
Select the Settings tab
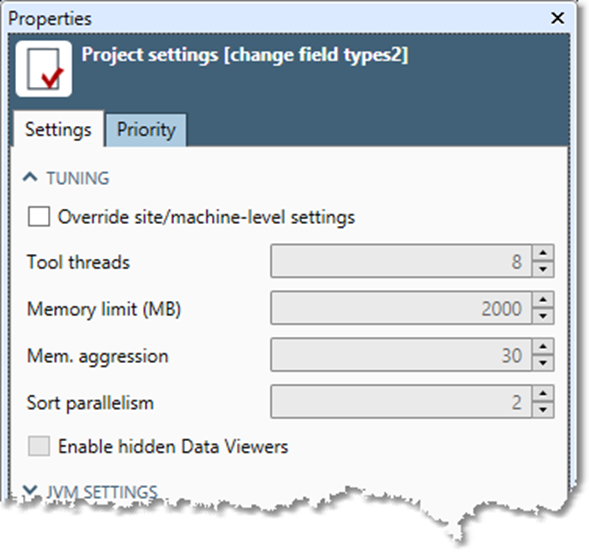pyautogui.click(x=58, y=129)
